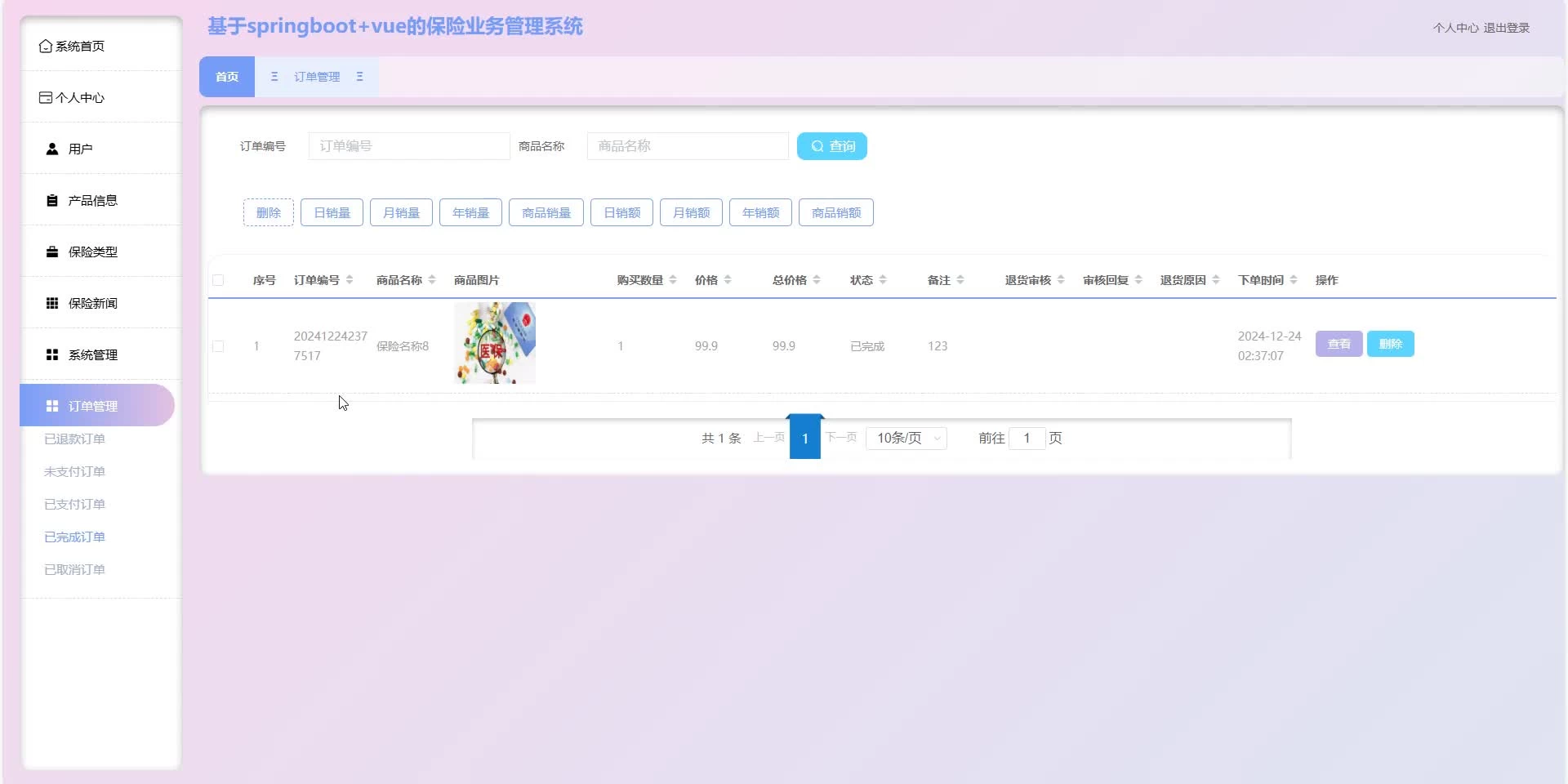Click the briefcase icon beside 保险类型
1568x784 pixels.
click(x=52, y=252)
